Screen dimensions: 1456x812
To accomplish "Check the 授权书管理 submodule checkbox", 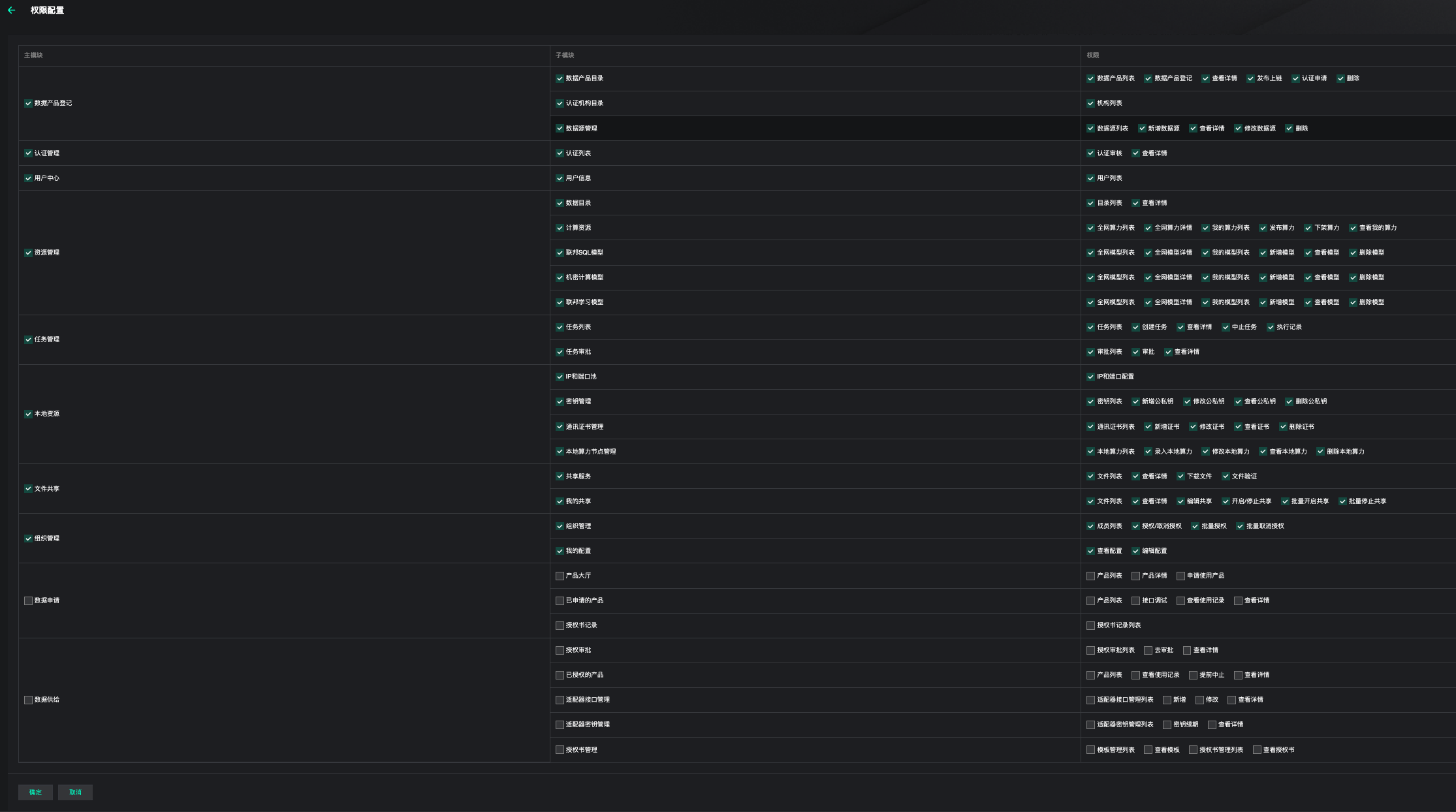I will coord(560,750).
